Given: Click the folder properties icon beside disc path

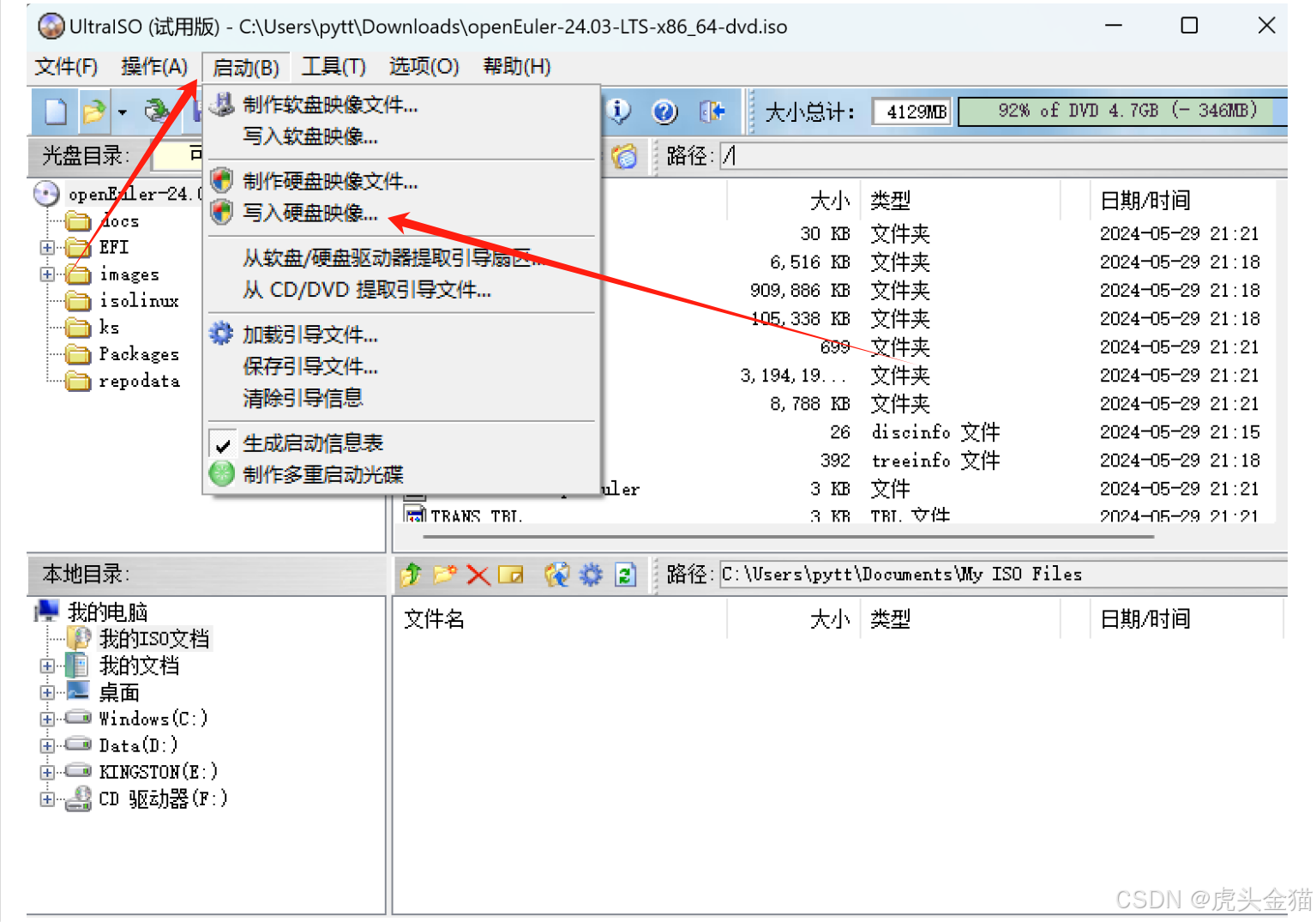Looking at the screenshot, I should click(624, 156).
